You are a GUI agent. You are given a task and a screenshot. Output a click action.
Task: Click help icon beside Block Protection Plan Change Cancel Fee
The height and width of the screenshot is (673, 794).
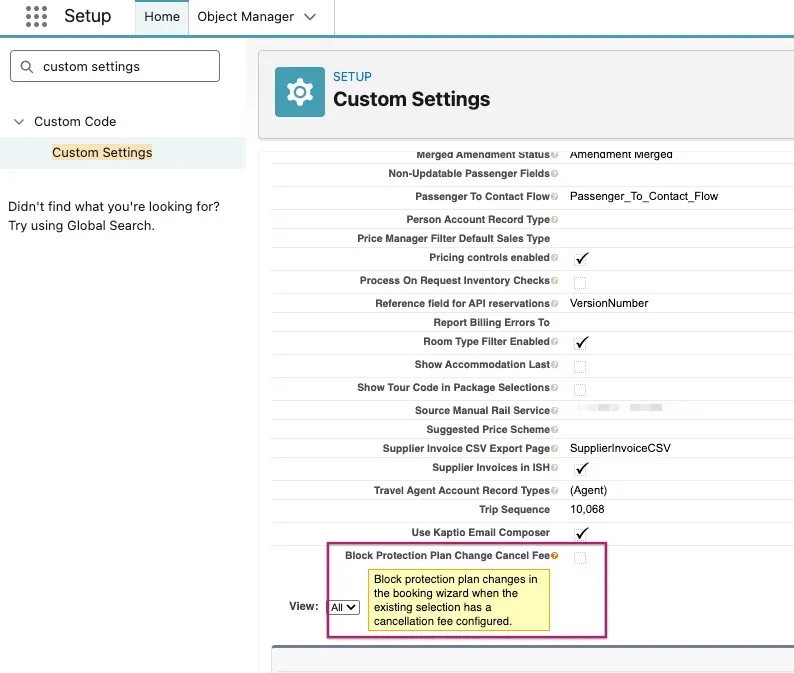pyautogui.click(x=554, y=556)
